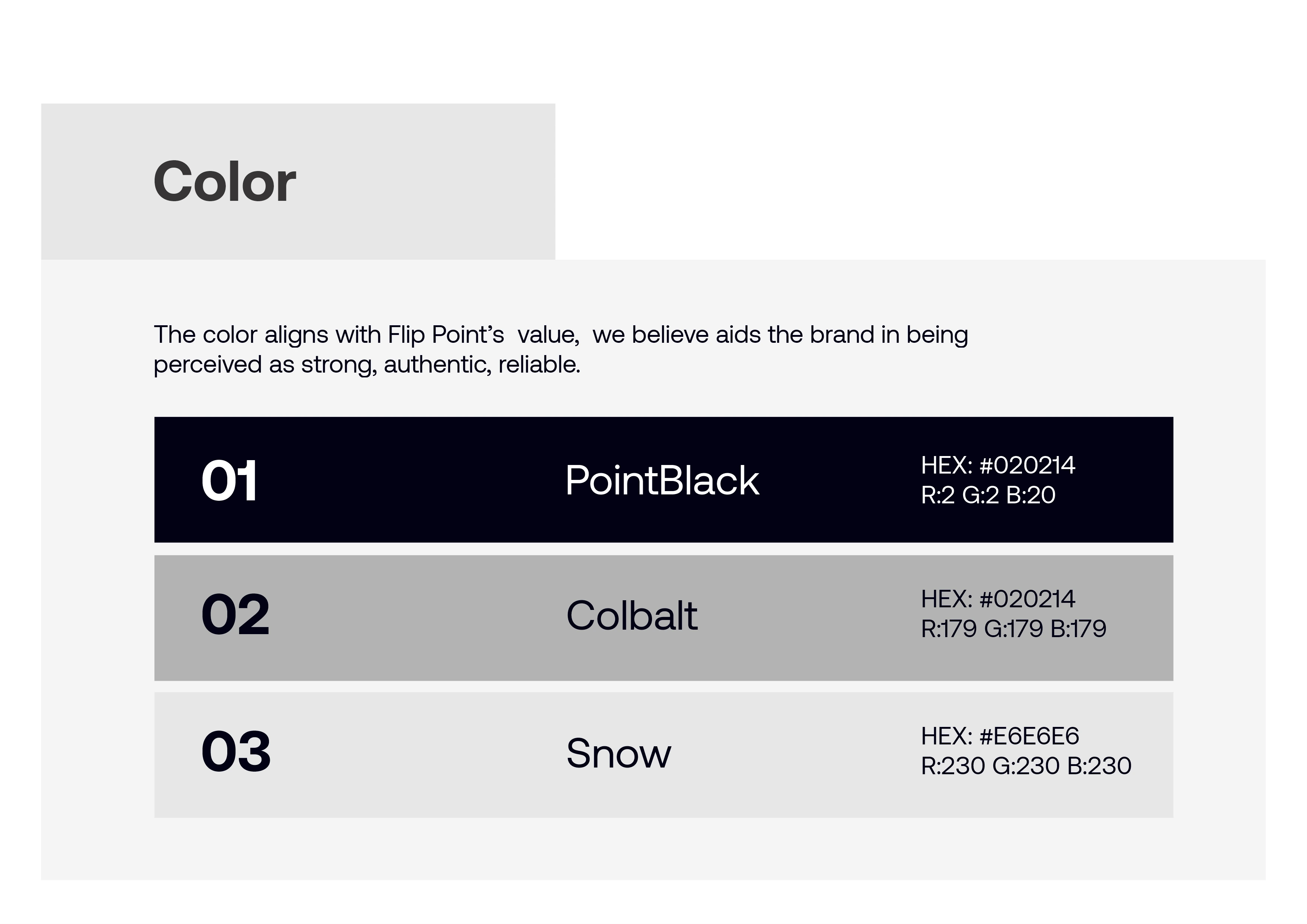The image size is (1307, 924).
Task: Click the "R:179 G:179 B:179" RGB value
Action: (x=1013, y=629)
